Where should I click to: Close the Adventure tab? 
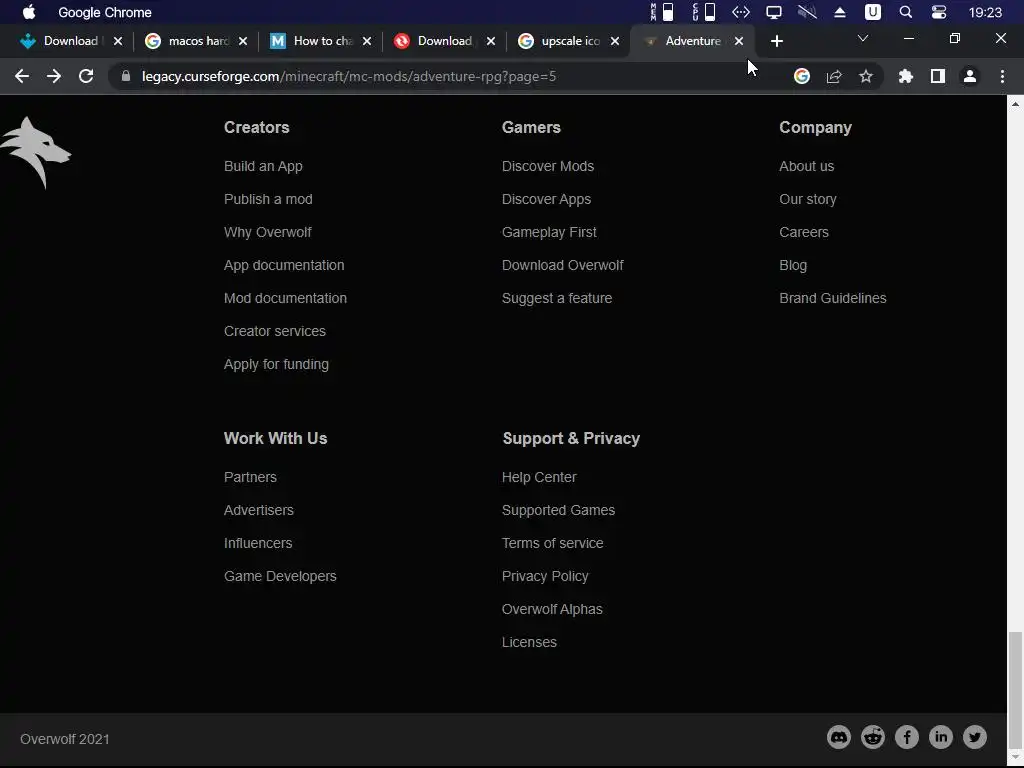(739, 41)
